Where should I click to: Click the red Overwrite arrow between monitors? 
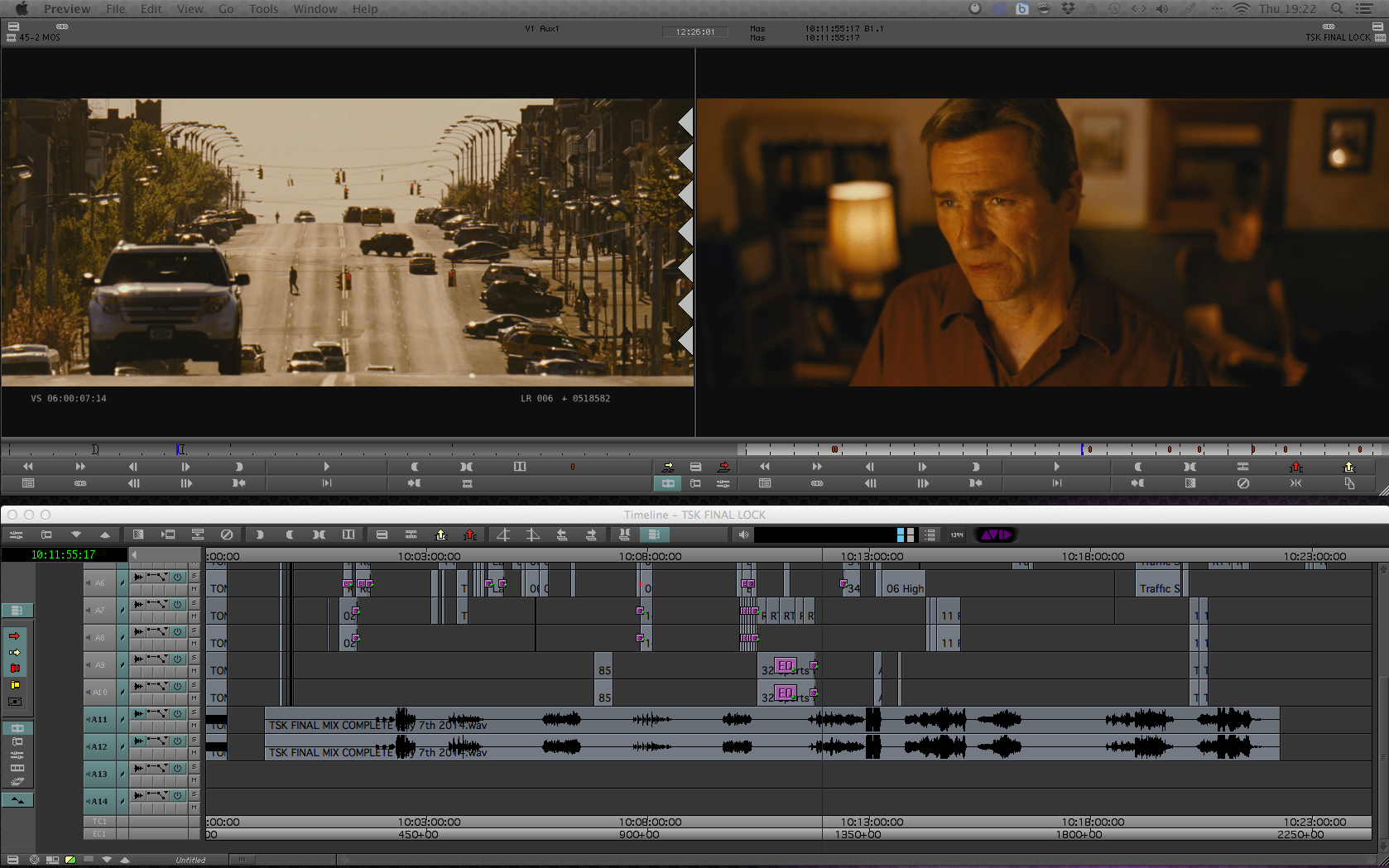coord(723,467)
